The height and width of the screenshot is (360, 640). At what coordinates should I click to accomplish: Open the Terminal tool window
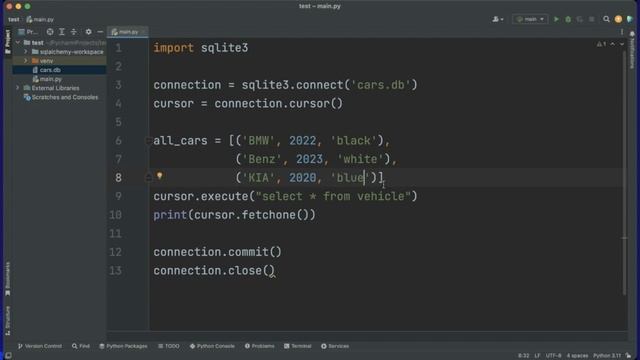click(298, 346)
